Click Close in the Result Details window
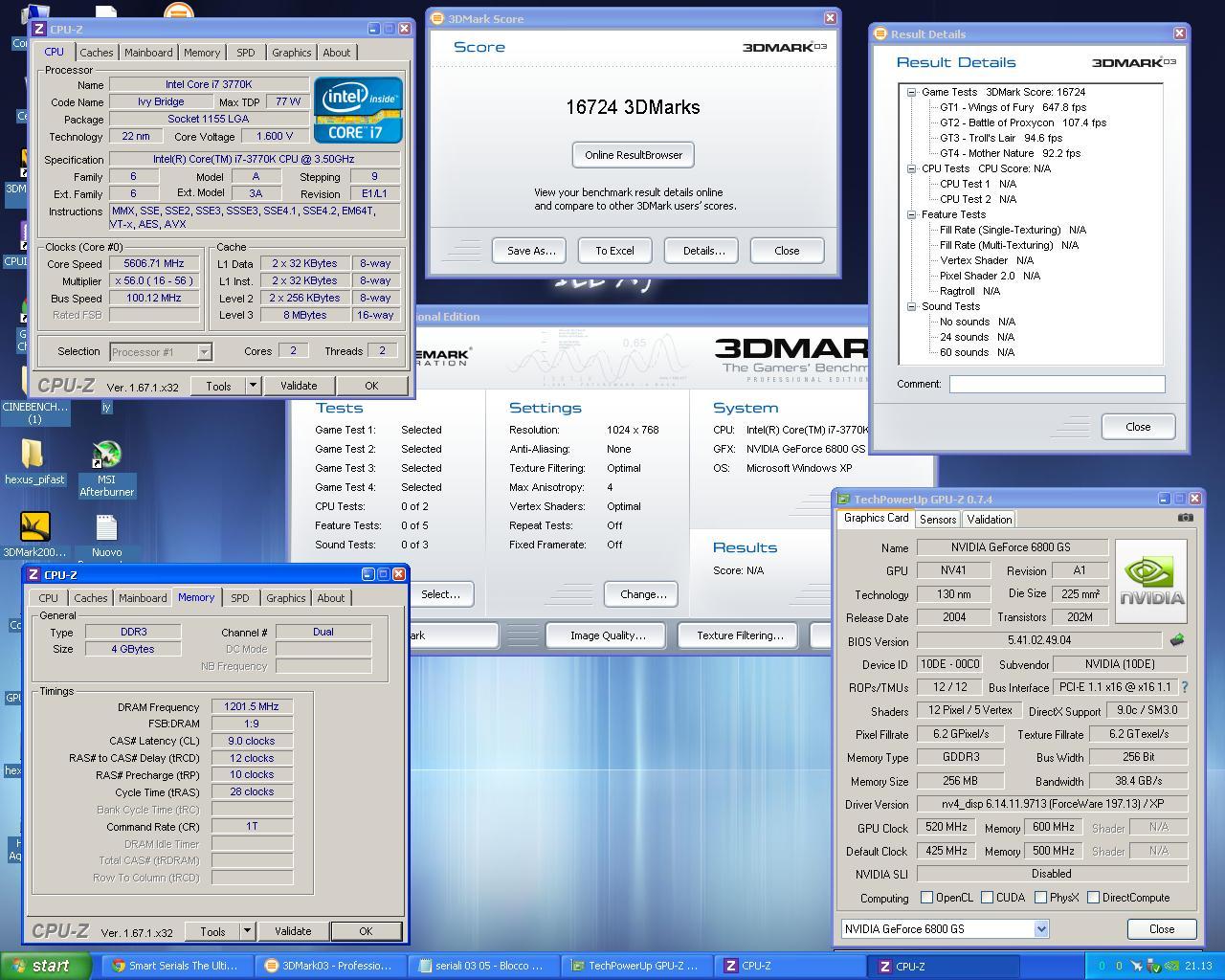 (x=1138, y=427)
